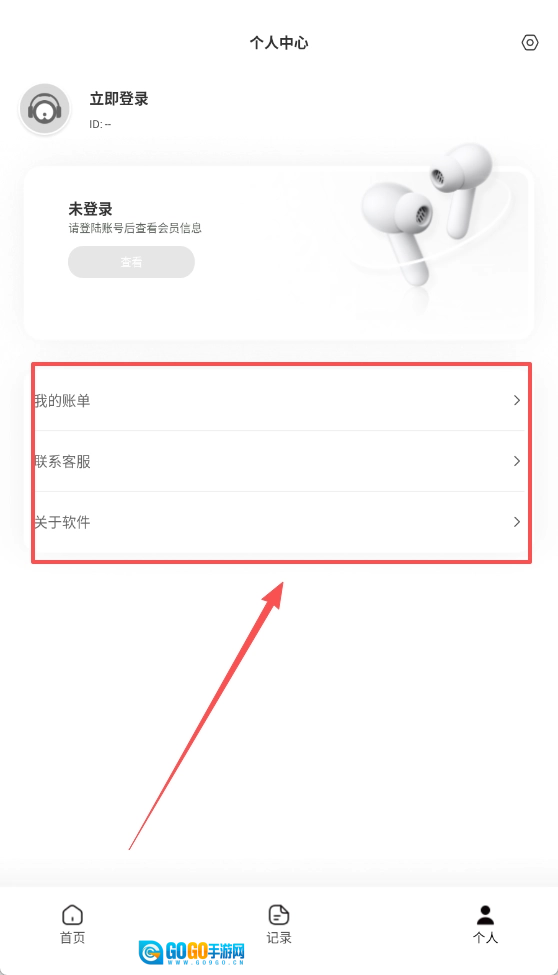This screenshot has width=558, height=975.
Task: Open the 关于软件 menu entry
Action: [279, 522]
